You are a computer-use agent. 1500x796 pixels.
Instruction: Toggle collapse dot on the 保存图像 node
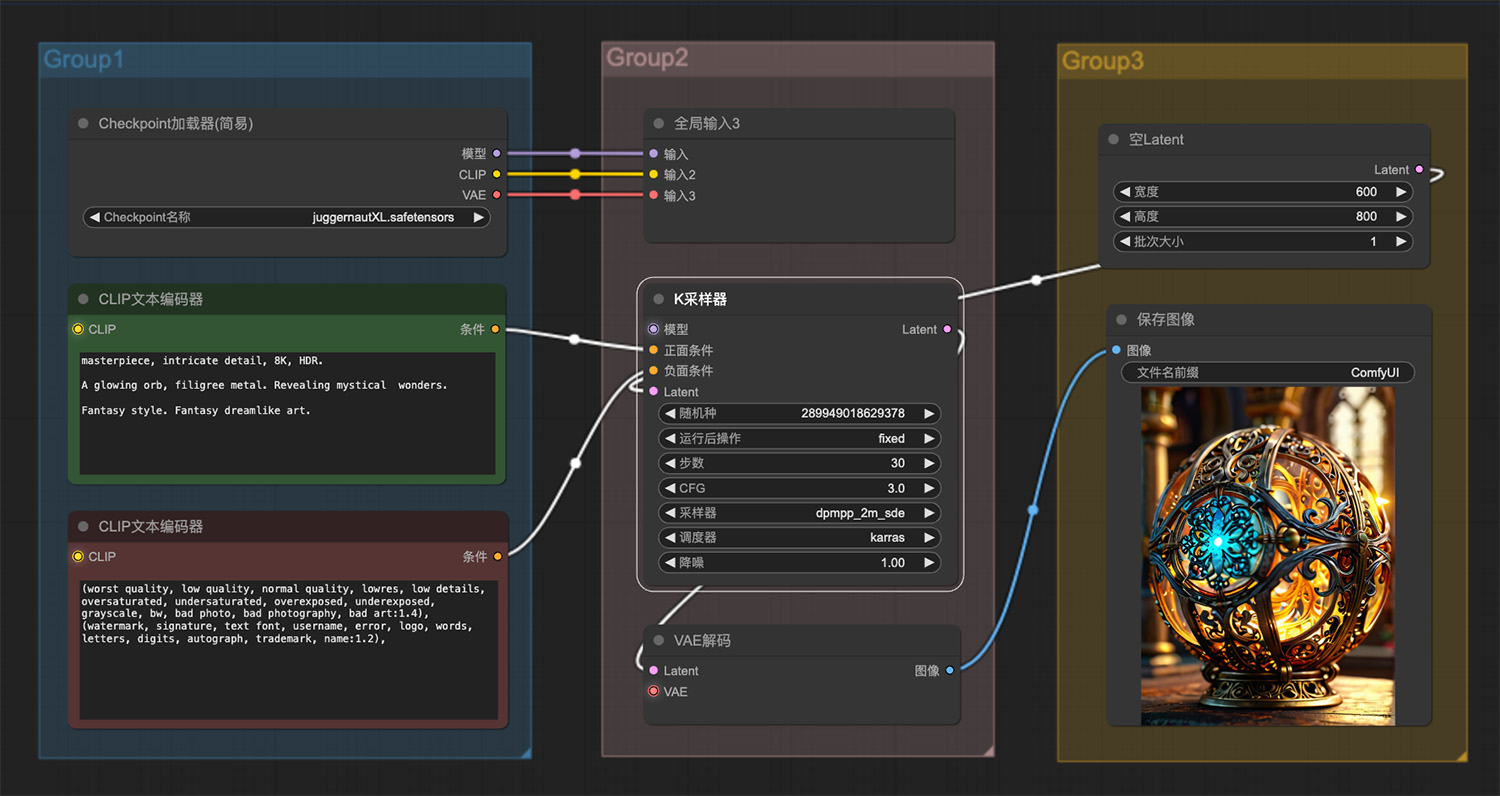coord(1121,320)
